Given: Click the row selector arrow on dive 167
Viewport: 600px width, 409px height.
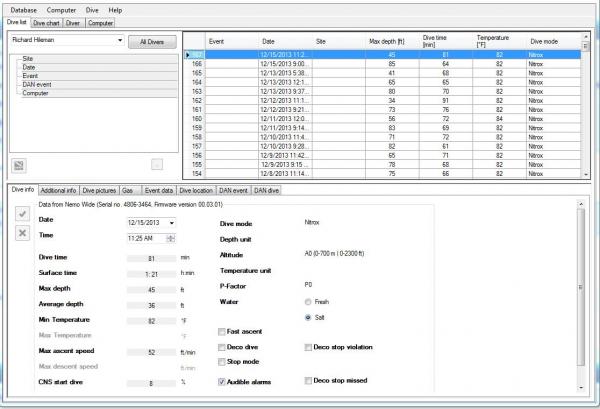Looking at the screenshot, I should 189,54.
